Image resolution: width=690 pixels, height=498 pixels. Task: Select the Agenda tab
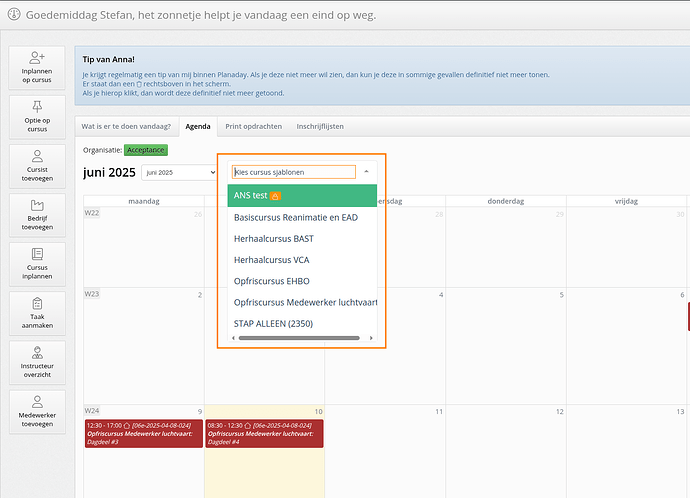click(x=198, y=127)
